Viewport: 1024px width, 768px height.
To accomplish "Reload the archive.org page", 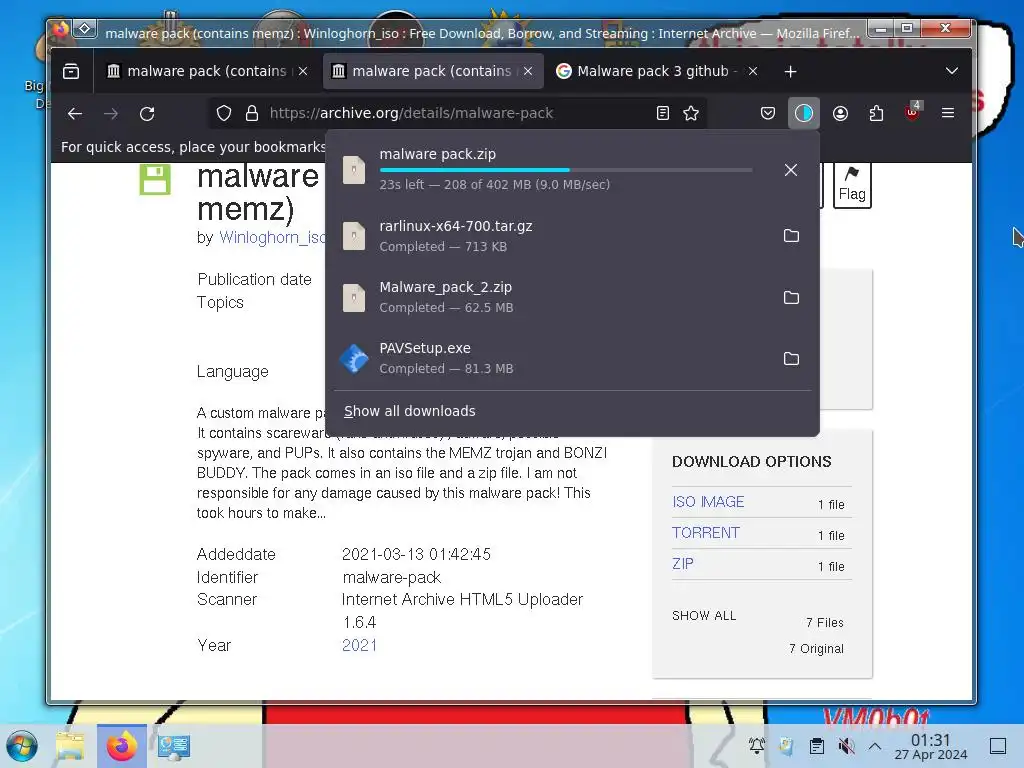I will 147,114.
